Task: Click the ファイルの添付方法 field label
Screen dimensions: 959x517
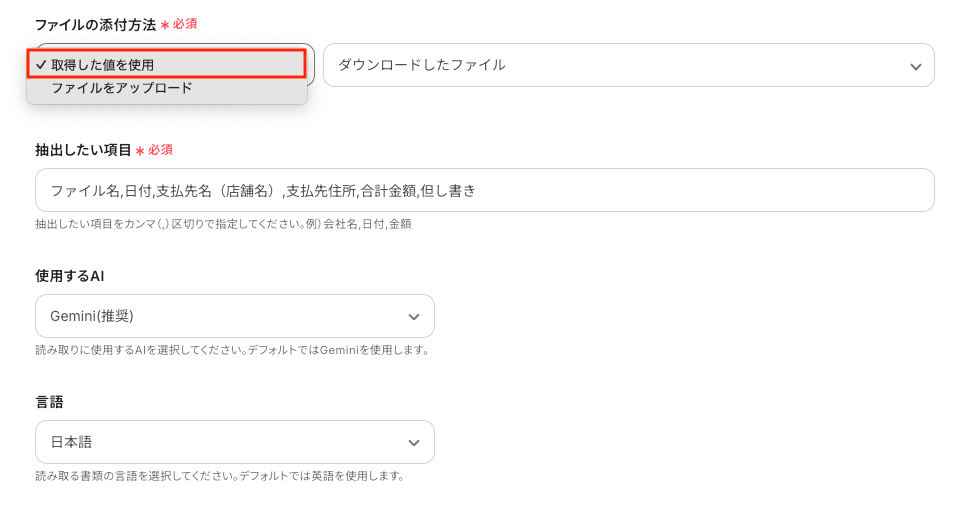Action: tap(95, 24)
